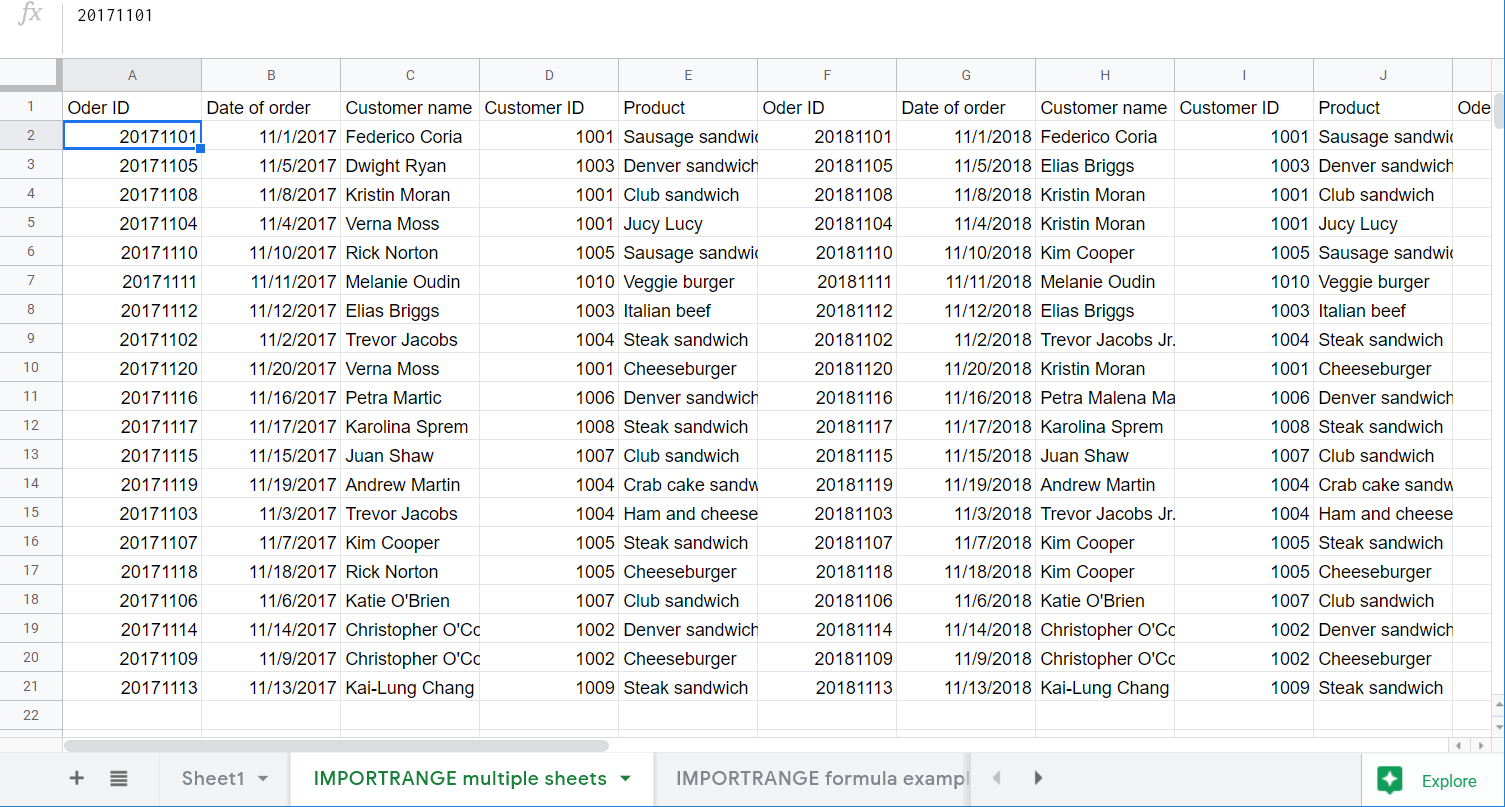Image resolution: width=1505 pixels, height=807 pixels.
Task: Open the All sheets list icon
Action: (119, 779)
